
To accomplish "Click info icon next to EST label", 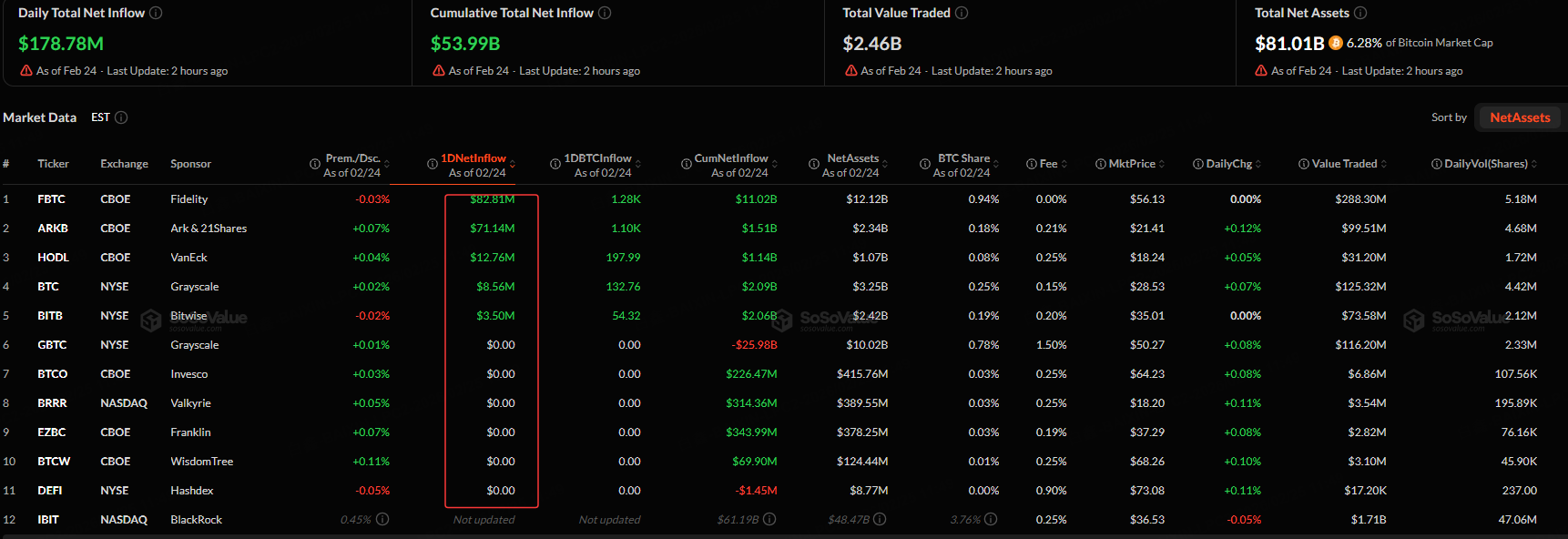I will click(121, 117).
